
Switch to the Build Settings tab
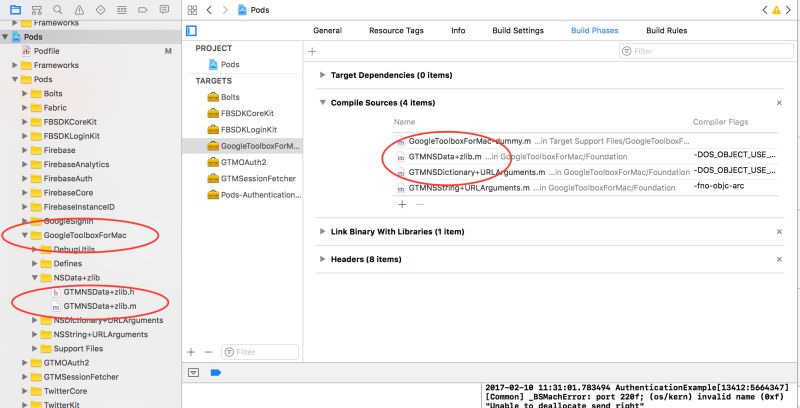[518, 31]
